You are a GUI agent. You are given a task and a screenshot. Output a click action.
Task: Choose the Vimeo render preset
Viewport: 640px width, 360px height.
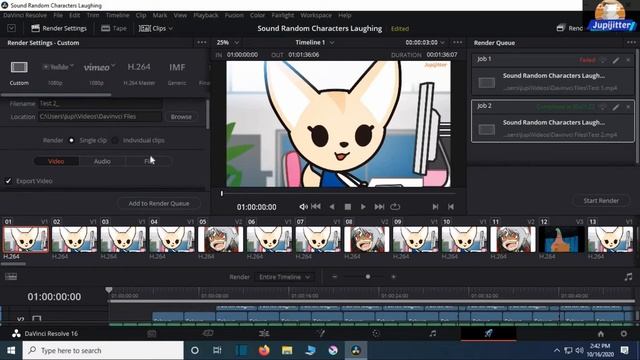(x=99, y=67)
